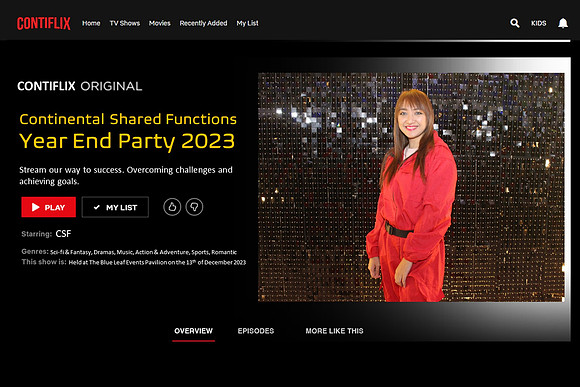
Task: Open TV Shows menu item
Action: pyautogui.click(x=125, y=23)
